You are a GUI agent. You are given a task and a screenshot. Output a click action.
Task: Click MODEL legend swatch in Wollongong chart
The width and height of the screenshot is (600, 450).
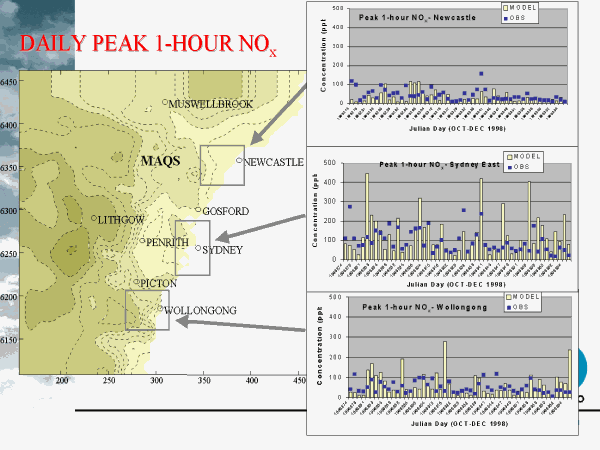(509, 297)
